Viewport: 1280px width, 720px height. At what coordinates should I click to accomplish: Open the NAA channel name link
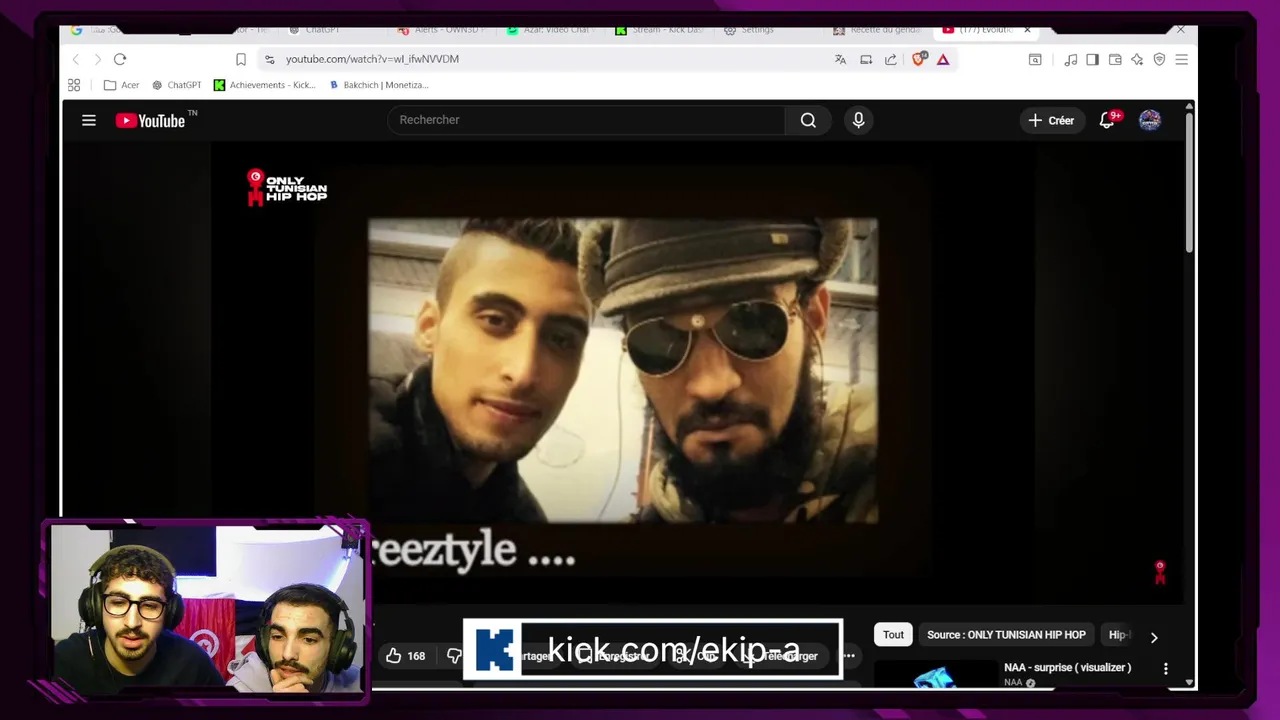(1013, 682)
